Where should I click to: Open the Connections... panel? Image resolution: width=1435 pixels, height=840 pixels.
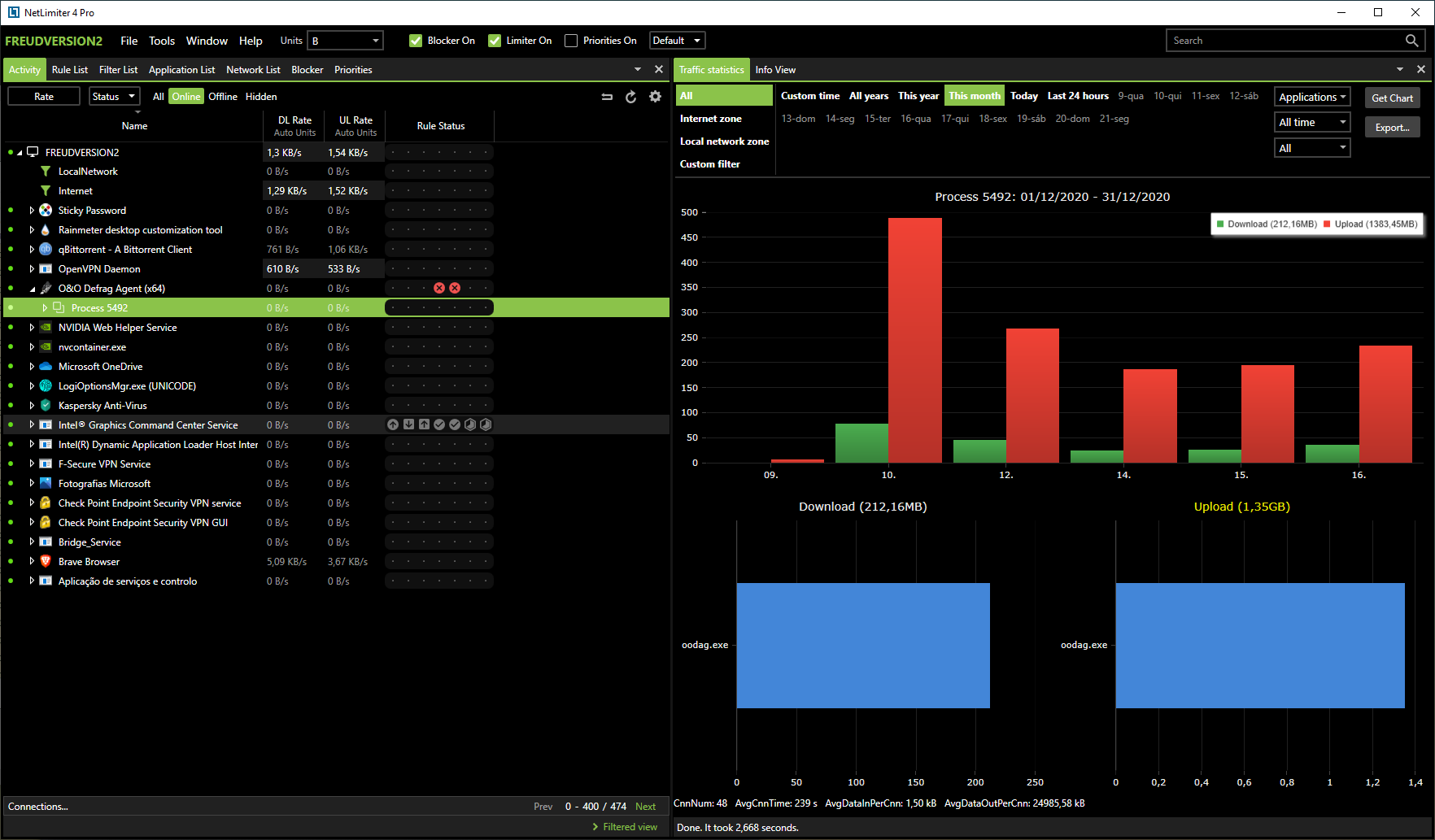[x=38, y=807]
